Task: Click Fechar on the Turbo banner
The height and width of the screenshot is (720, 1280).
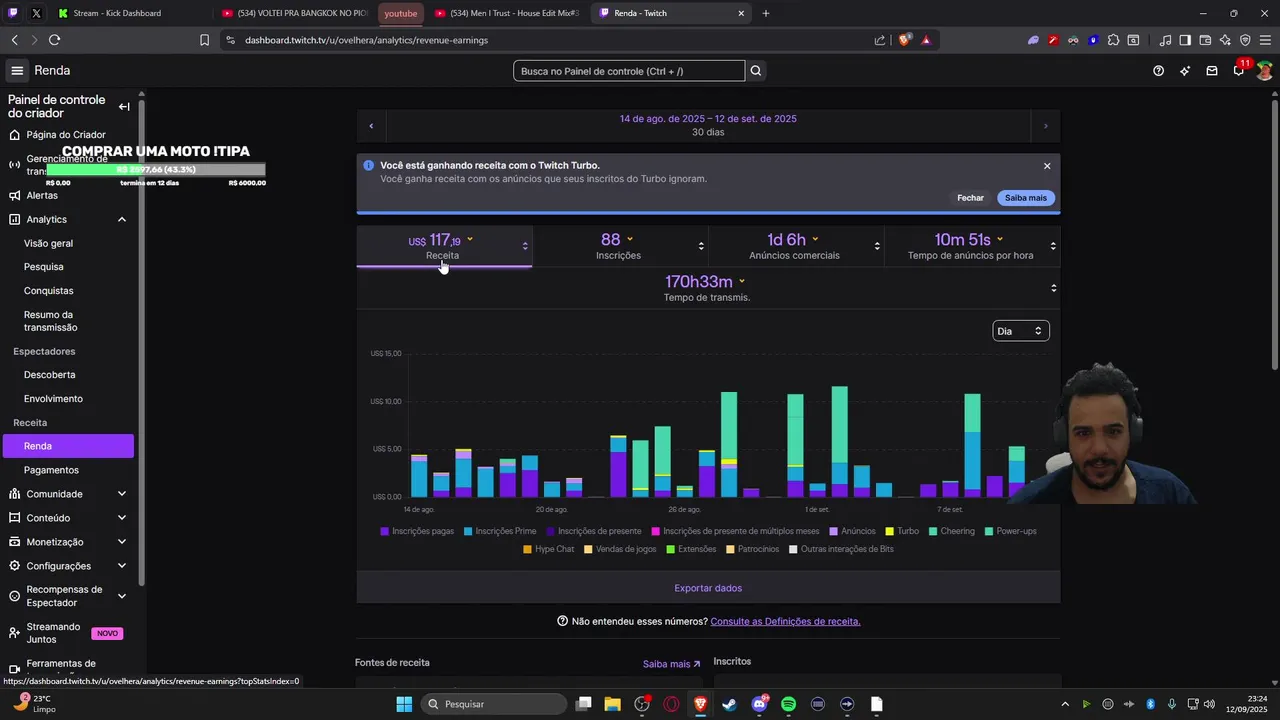Action: coord(970,198)
